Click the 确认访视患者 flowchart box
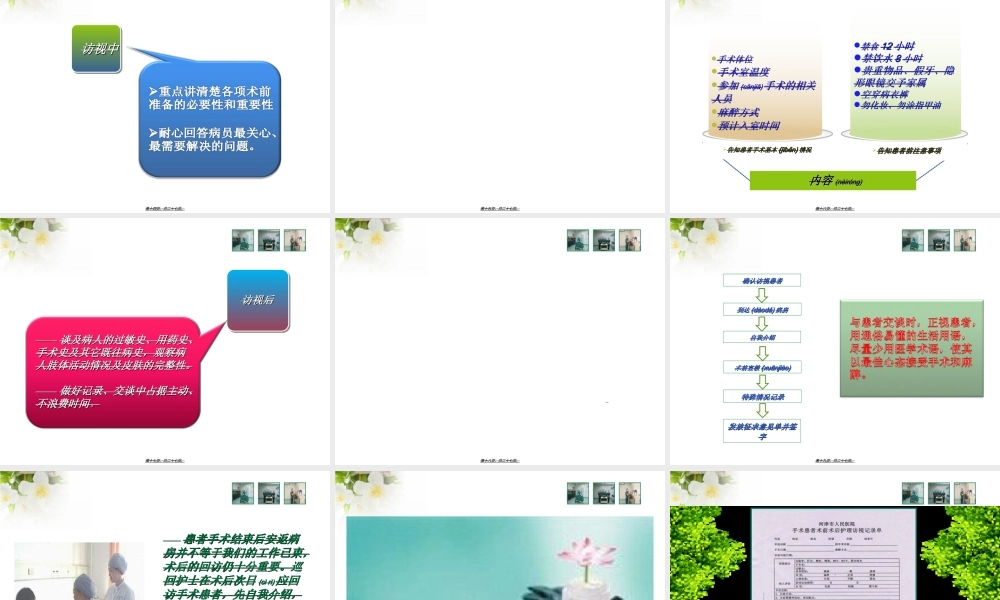Image resolution: width=1000 pixels, height=600 pixels. coord(764,279)
